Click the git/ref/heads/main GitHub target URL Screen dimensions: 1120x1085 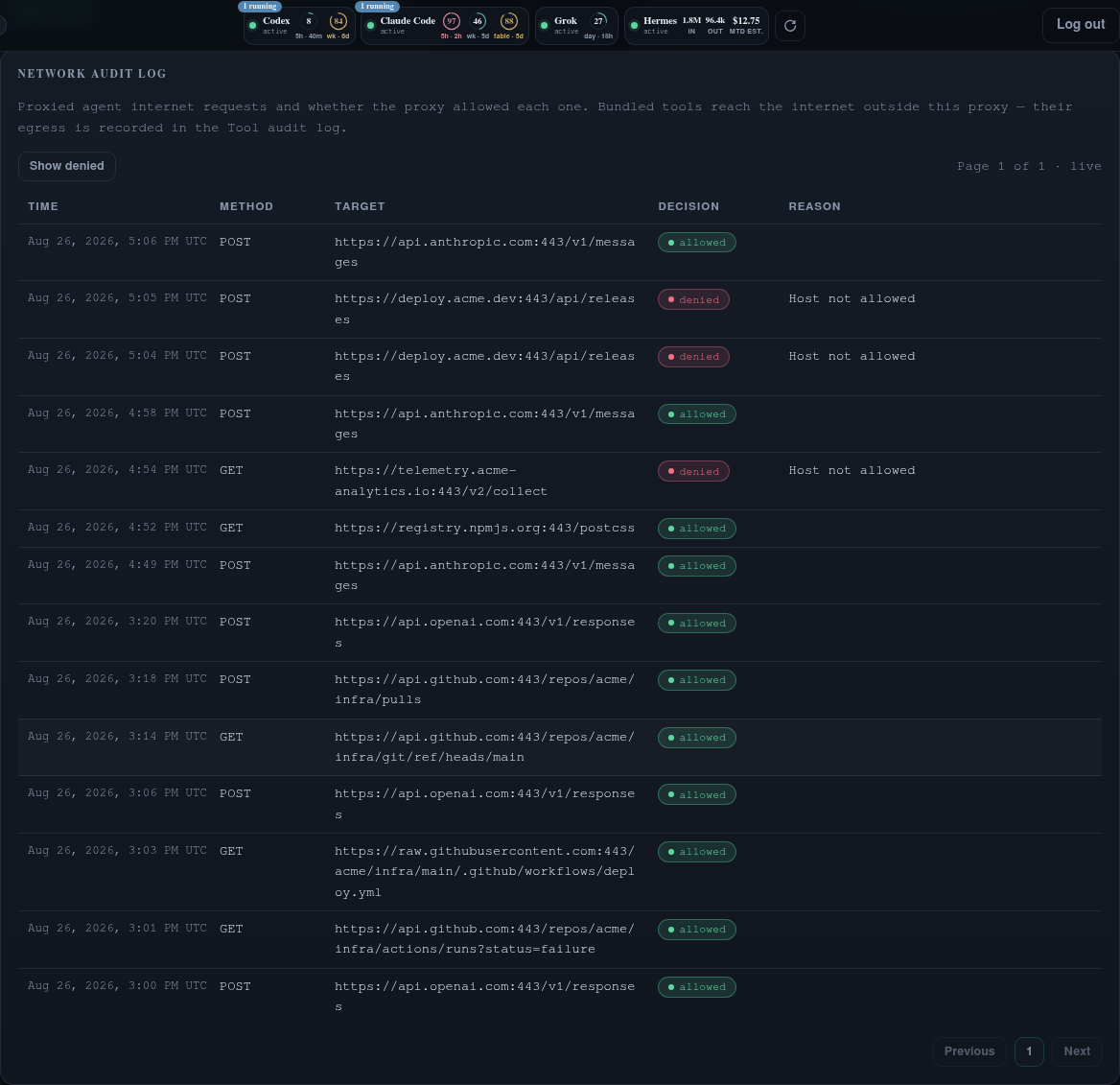pyautogui.click(x=484, y=747)
